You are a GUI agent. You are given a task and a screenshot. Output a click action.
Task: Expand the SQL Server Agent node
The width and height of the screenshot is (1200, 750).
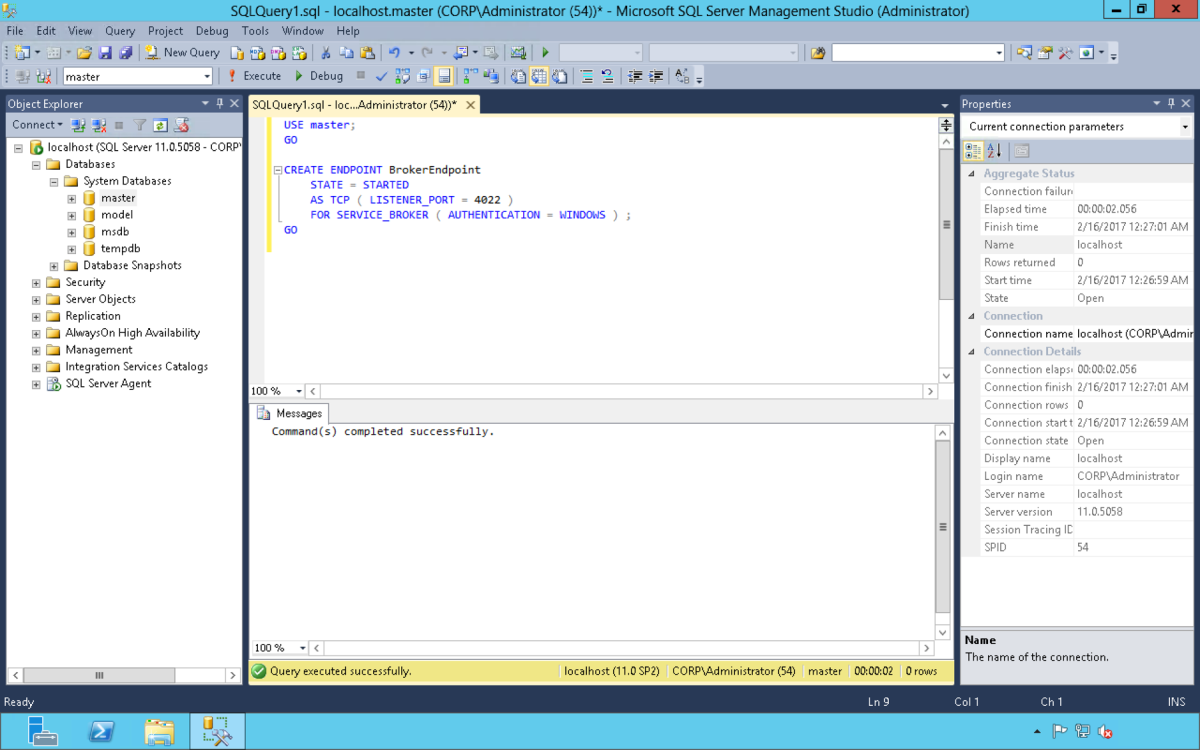(x=37, y=384)
